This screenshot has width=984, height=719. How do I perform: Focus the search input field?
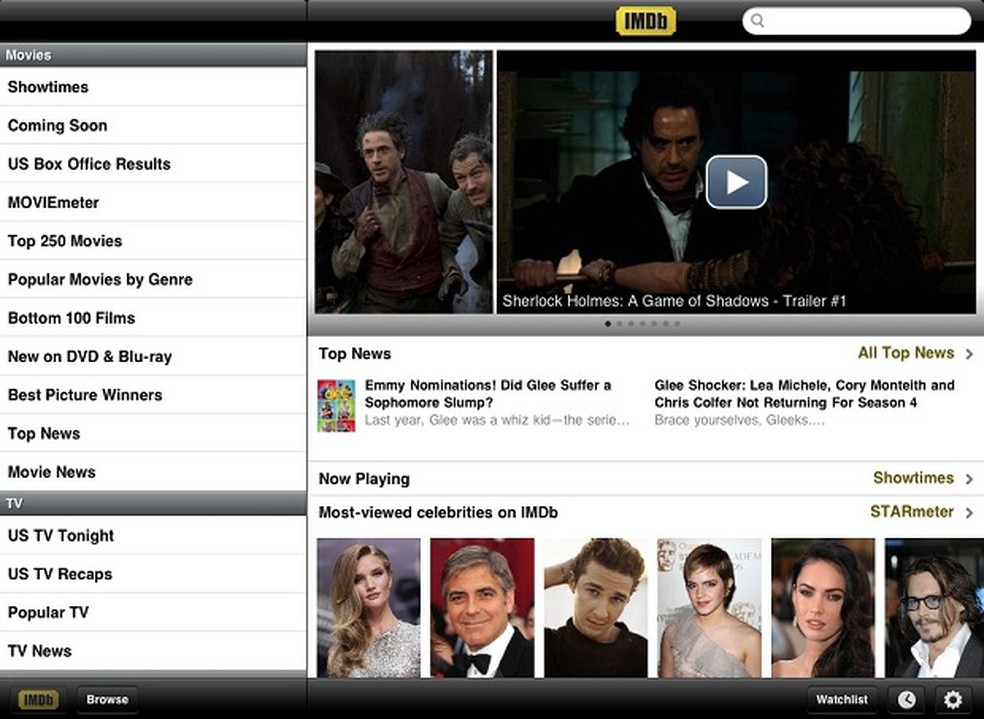[857, 21]
